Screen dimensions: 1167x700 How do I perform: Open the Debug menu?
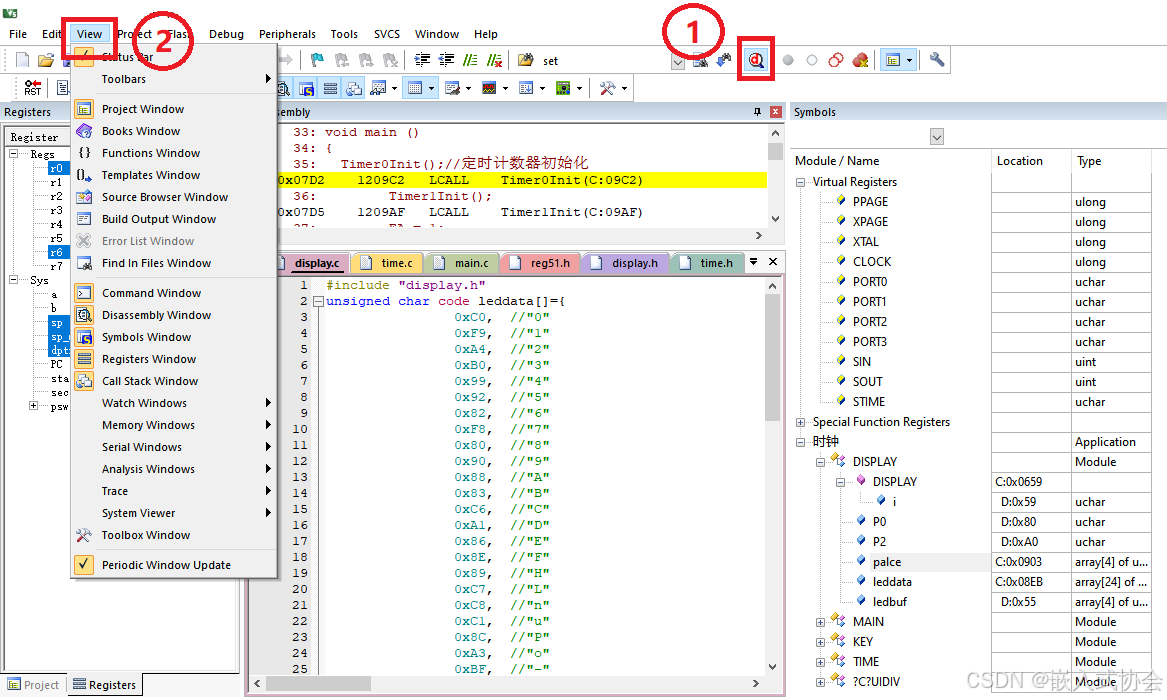[x=226, y=33]
